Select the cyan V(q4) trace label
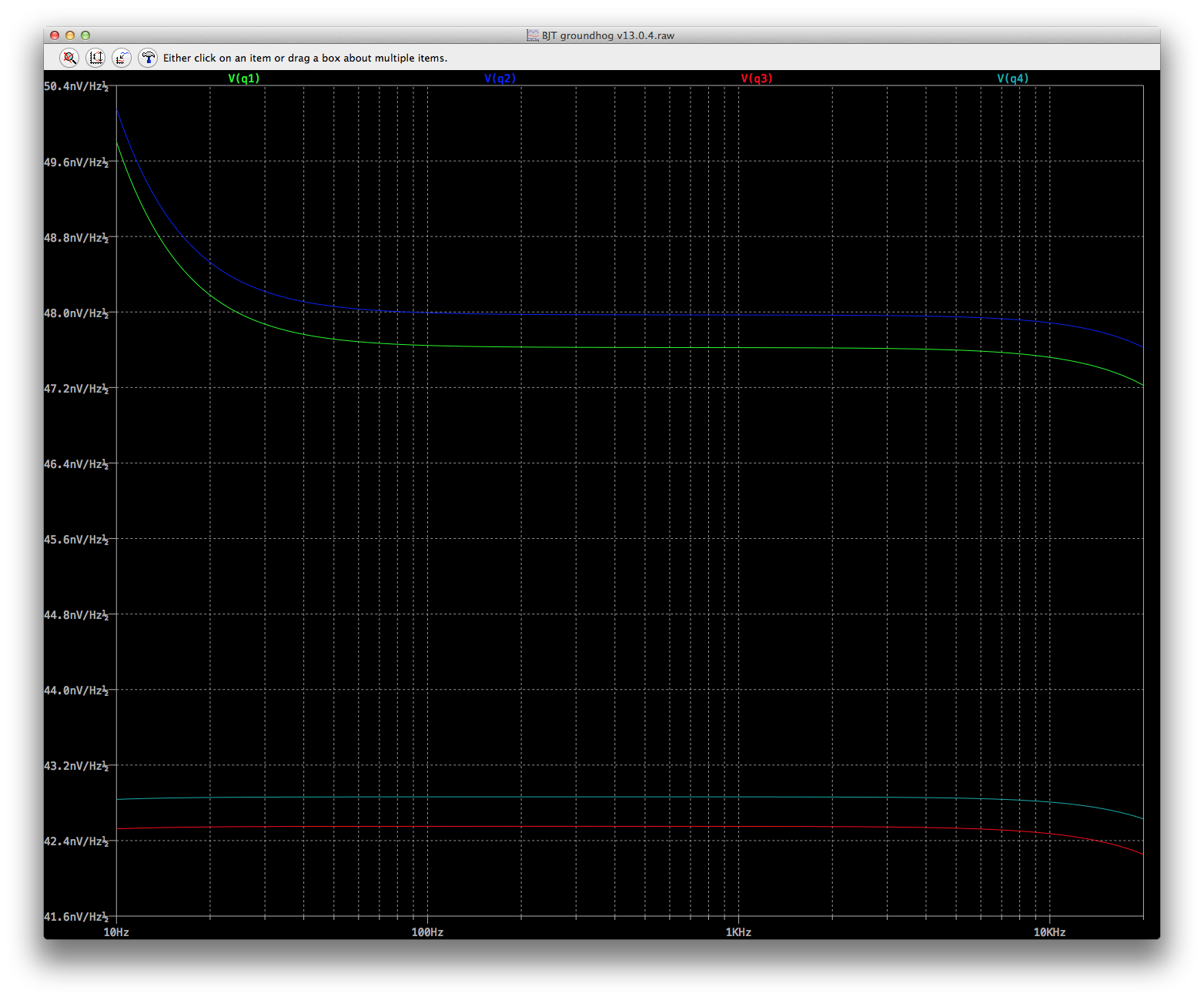Screen dimensions: 1204x1000 click(x=1013, y=79)
